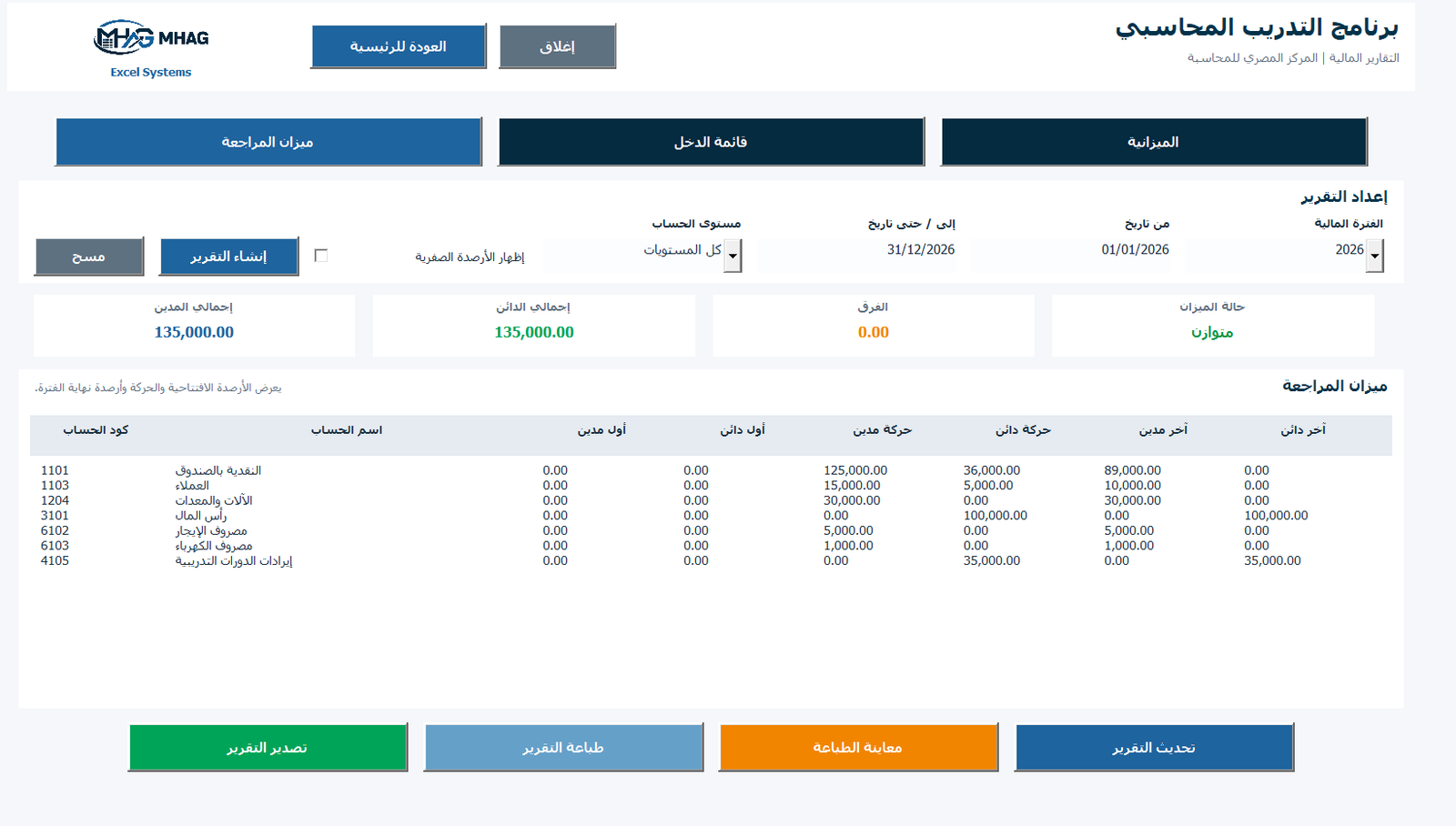Viewport: 1456px width, 826px height.
Task: Select the 89,000.00 closing debit cell
Action: pos(1132,470)
